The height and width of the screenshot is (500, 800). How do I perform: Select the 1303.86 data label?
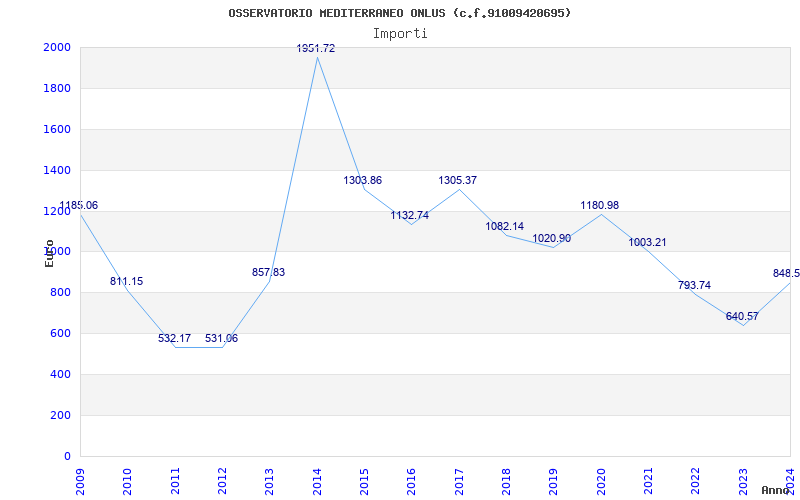tap(362, 180)
